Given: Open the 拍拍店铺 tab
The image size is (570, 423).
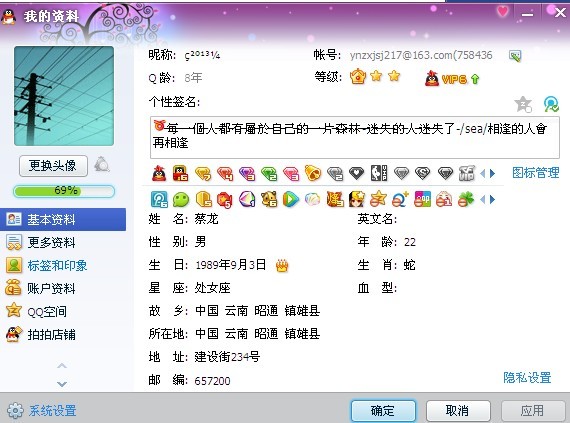Looking at the screenshot, I should point(63,334).
